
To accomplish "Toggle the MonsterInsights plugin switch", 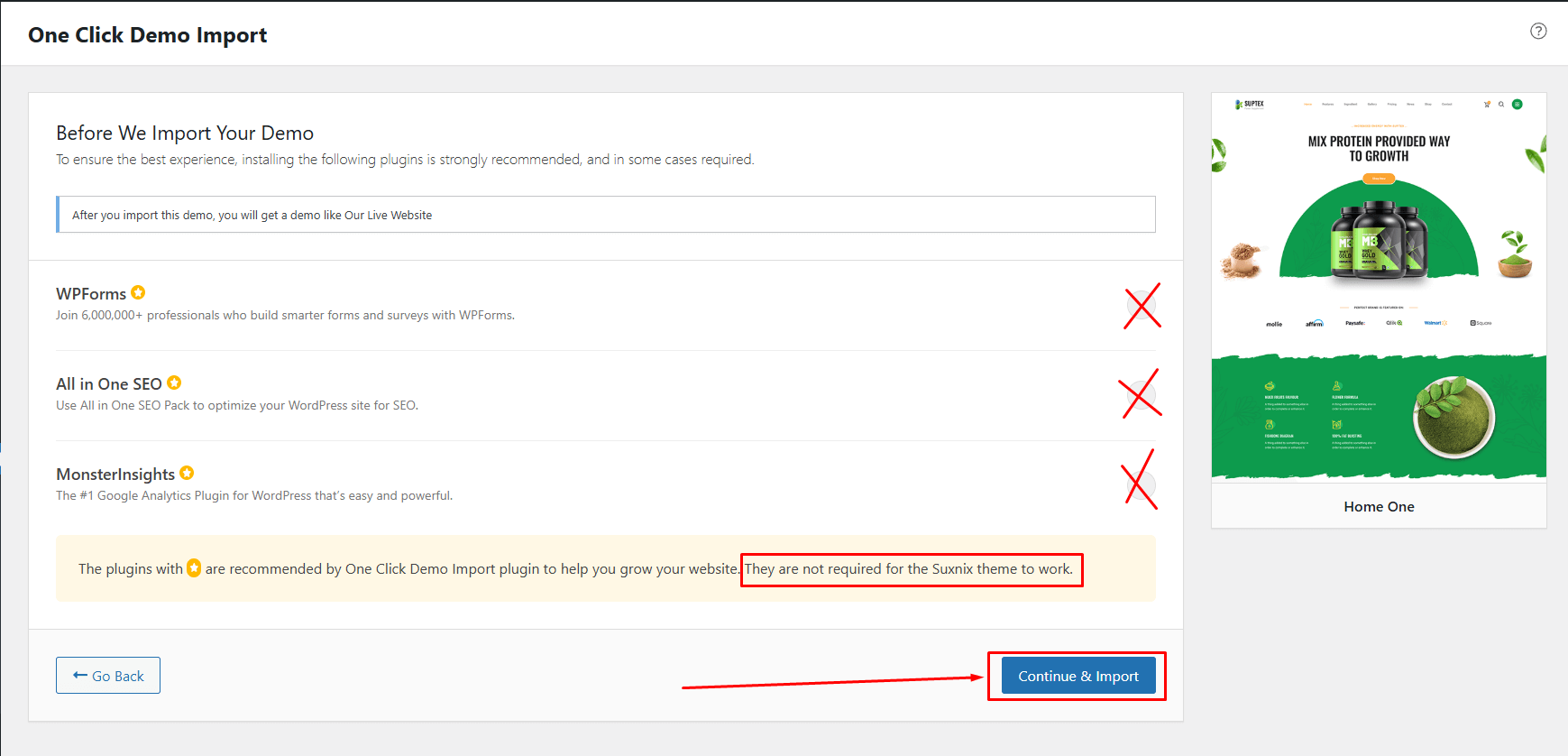I will (1142, 486).
